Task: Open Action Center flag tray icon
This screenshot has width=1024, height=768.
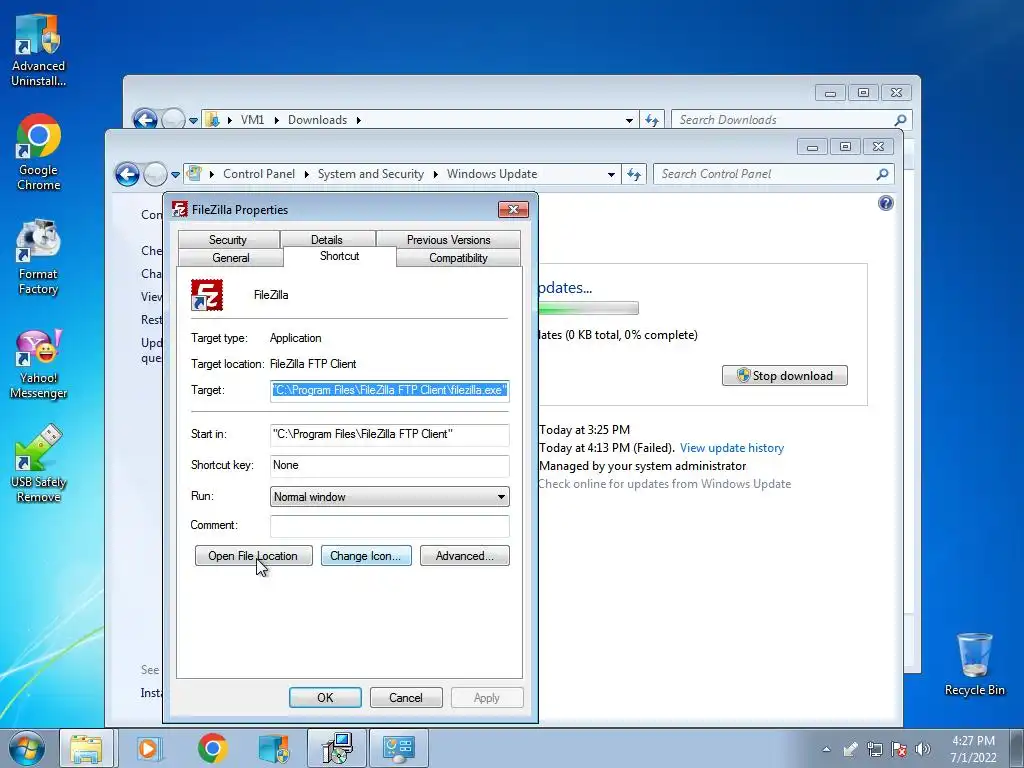Action: (x=899, y=749)
